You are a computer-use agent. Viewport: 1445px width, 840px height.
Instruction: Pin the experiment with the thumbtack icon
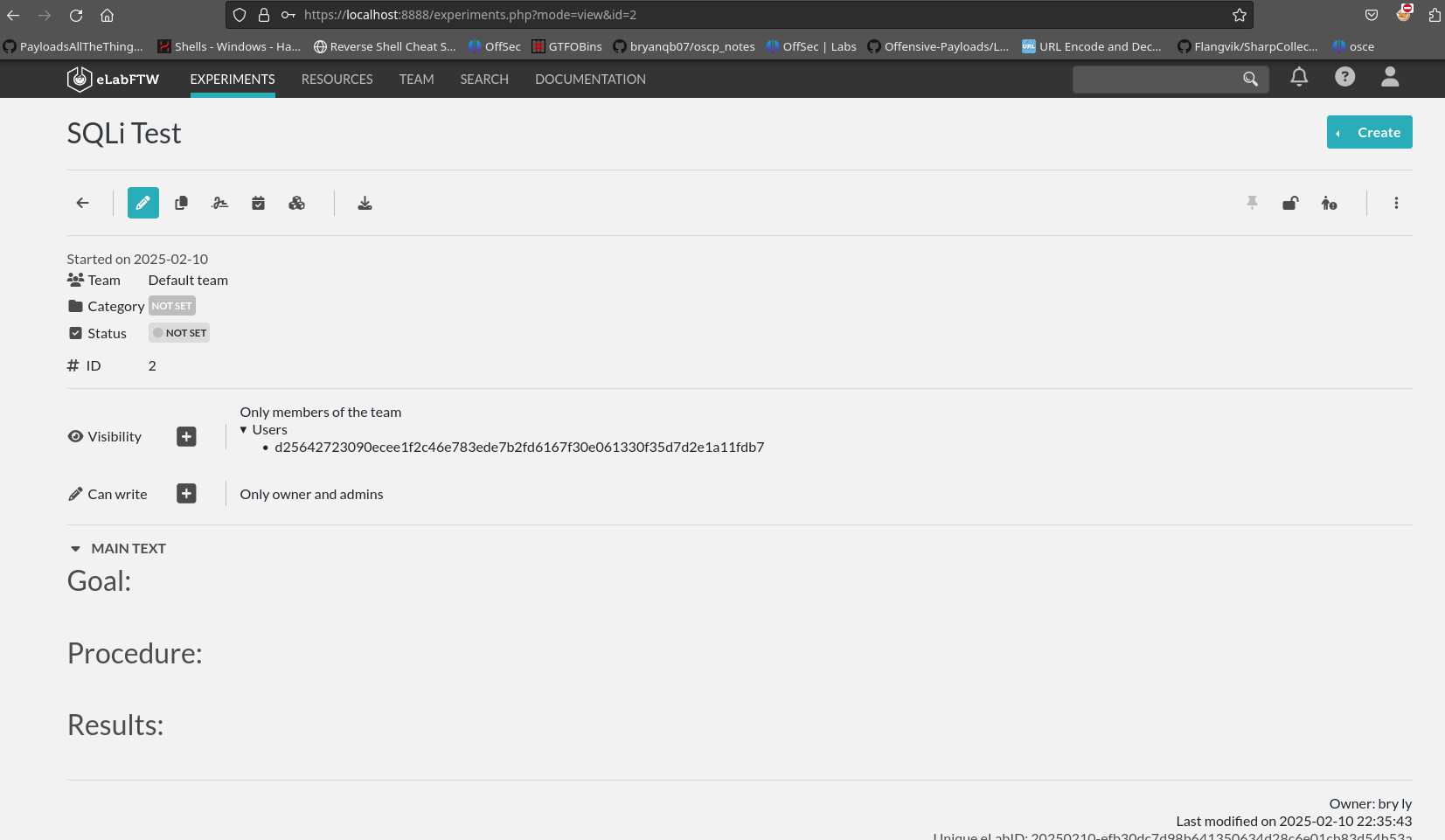(1252, 203)
